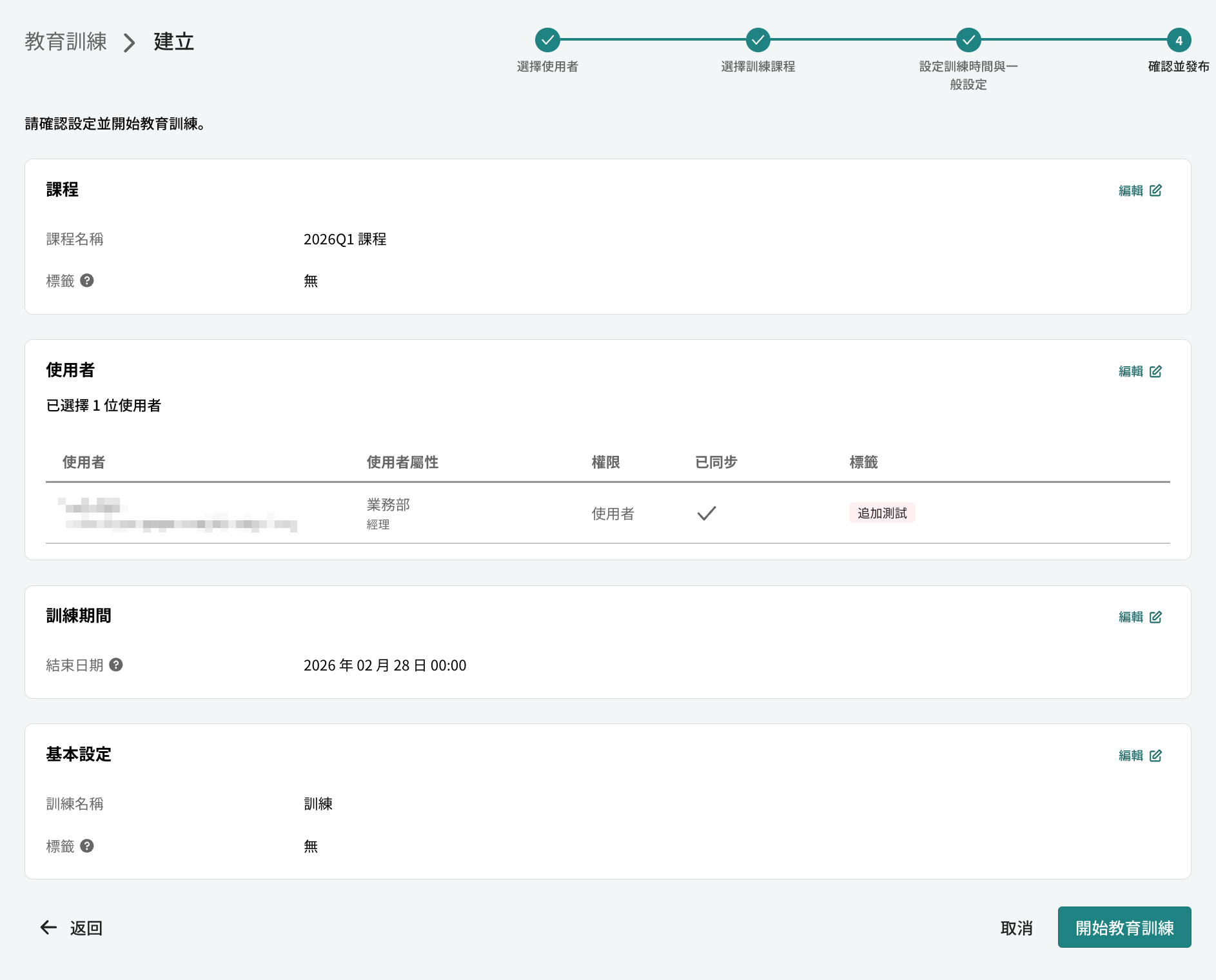Click 使用者 column header in table
This screenshot has height=980, width=1216.
84,462
